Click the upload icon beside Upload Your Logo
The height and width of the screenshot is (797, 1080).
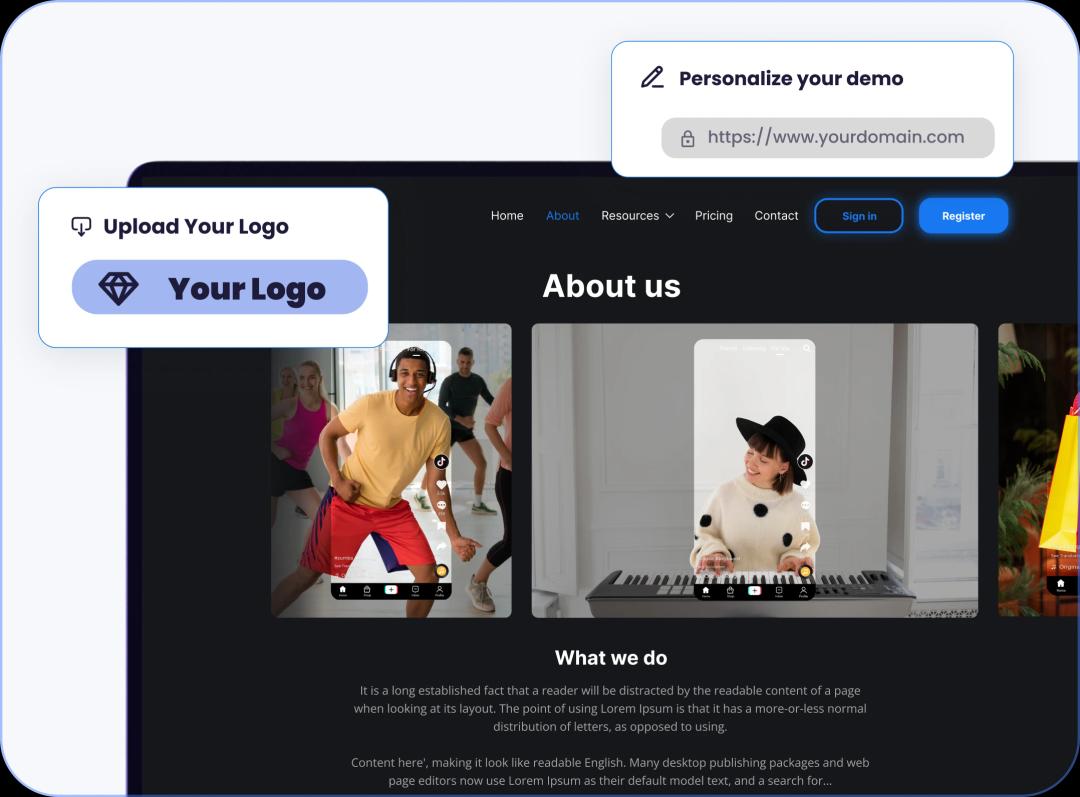[81, 226]
